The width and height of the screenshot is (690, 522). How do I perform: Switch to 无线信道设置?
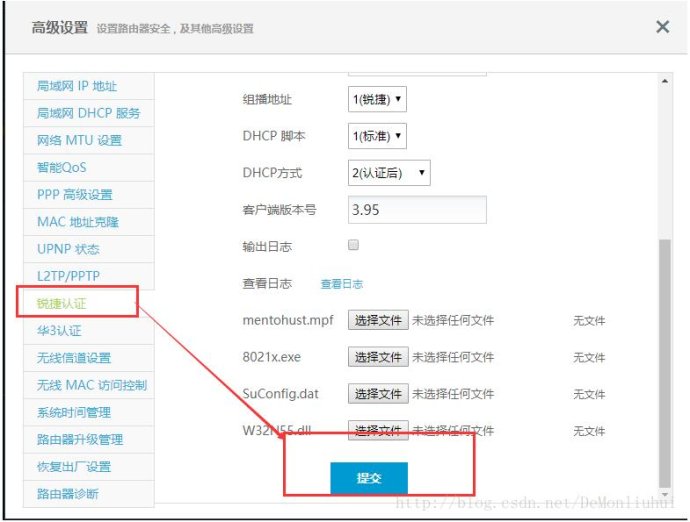(x=74, y=357)
